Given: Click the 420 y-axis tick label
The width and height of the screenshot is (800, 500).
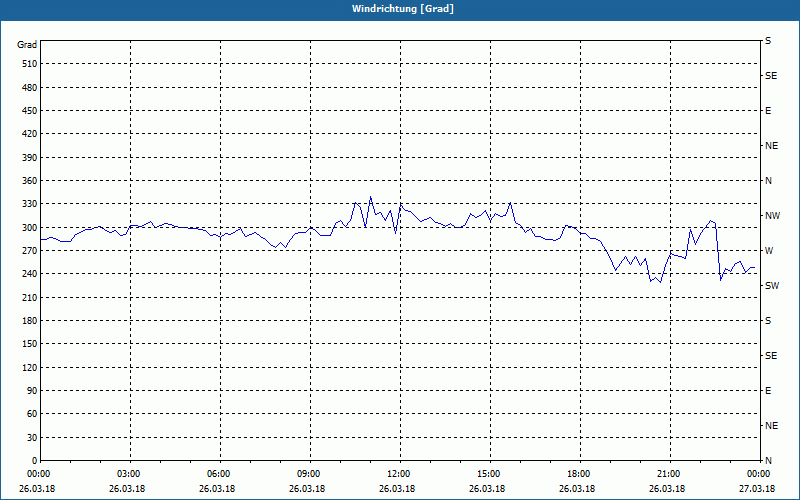Looking at the screenshot, I should tap(30, 134).
